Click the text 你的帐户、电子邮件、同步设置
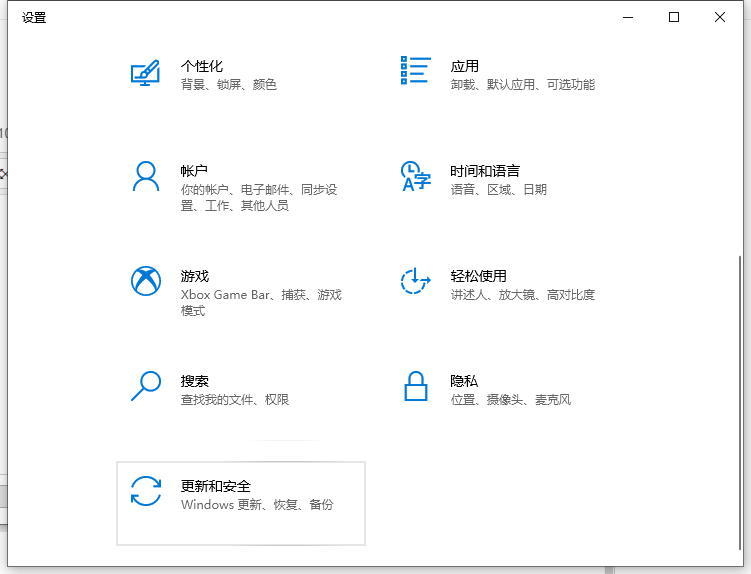The width and height of the screenshot is (751, 574). 259,197
